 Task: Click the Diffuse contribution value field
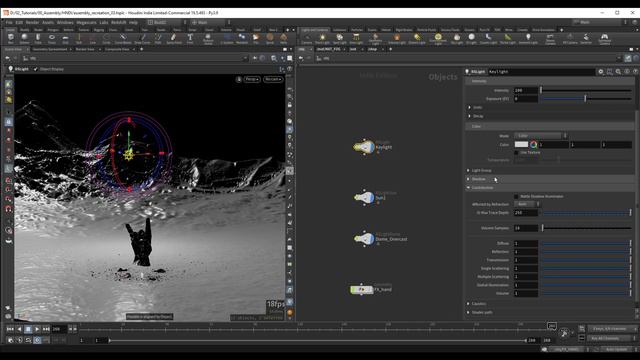(526, 243)
